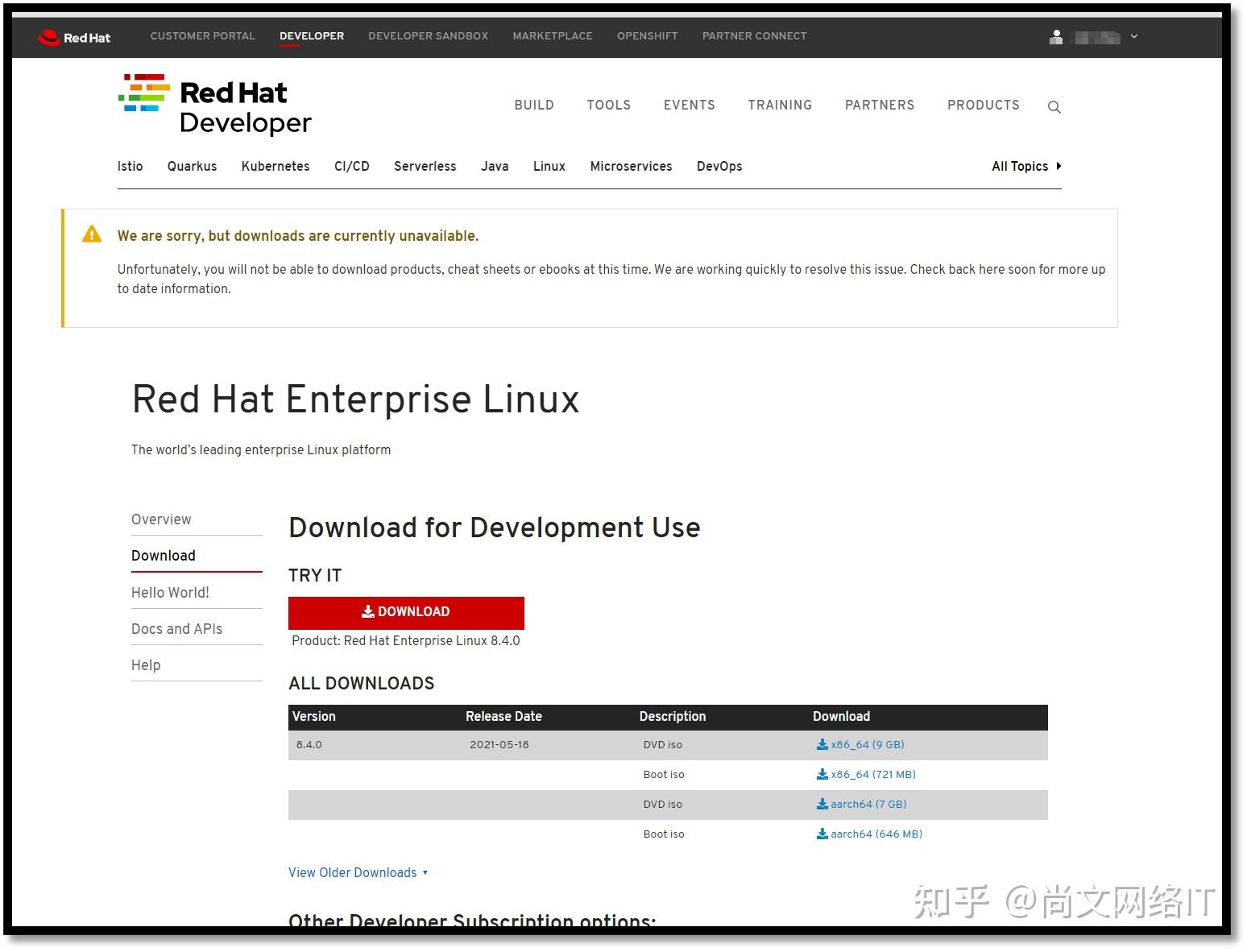Open the search icon
1247x952 pixels.
click(x=1054, y=106)
